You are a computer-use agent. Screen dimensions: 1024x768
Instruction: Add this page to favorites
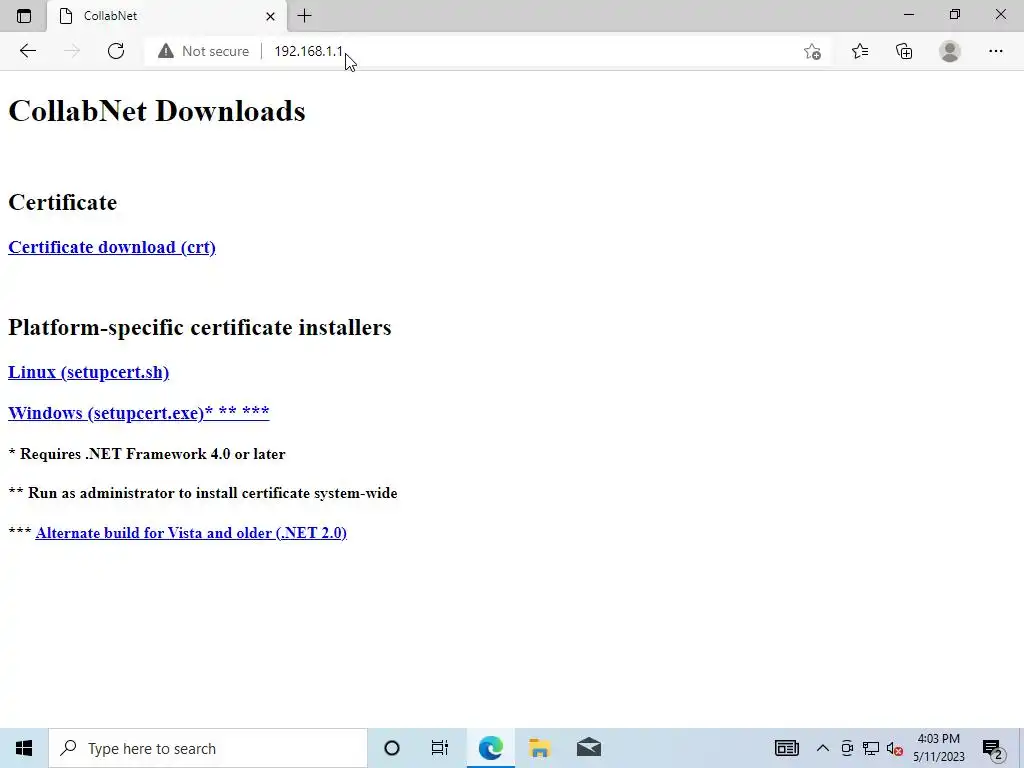pos(812,51)
